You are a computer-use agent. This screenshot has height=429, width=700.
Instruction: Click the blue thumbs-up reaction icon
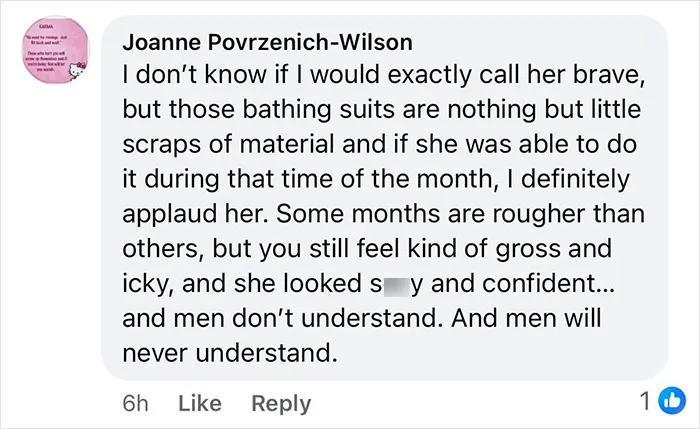click(x=673, y=400)
